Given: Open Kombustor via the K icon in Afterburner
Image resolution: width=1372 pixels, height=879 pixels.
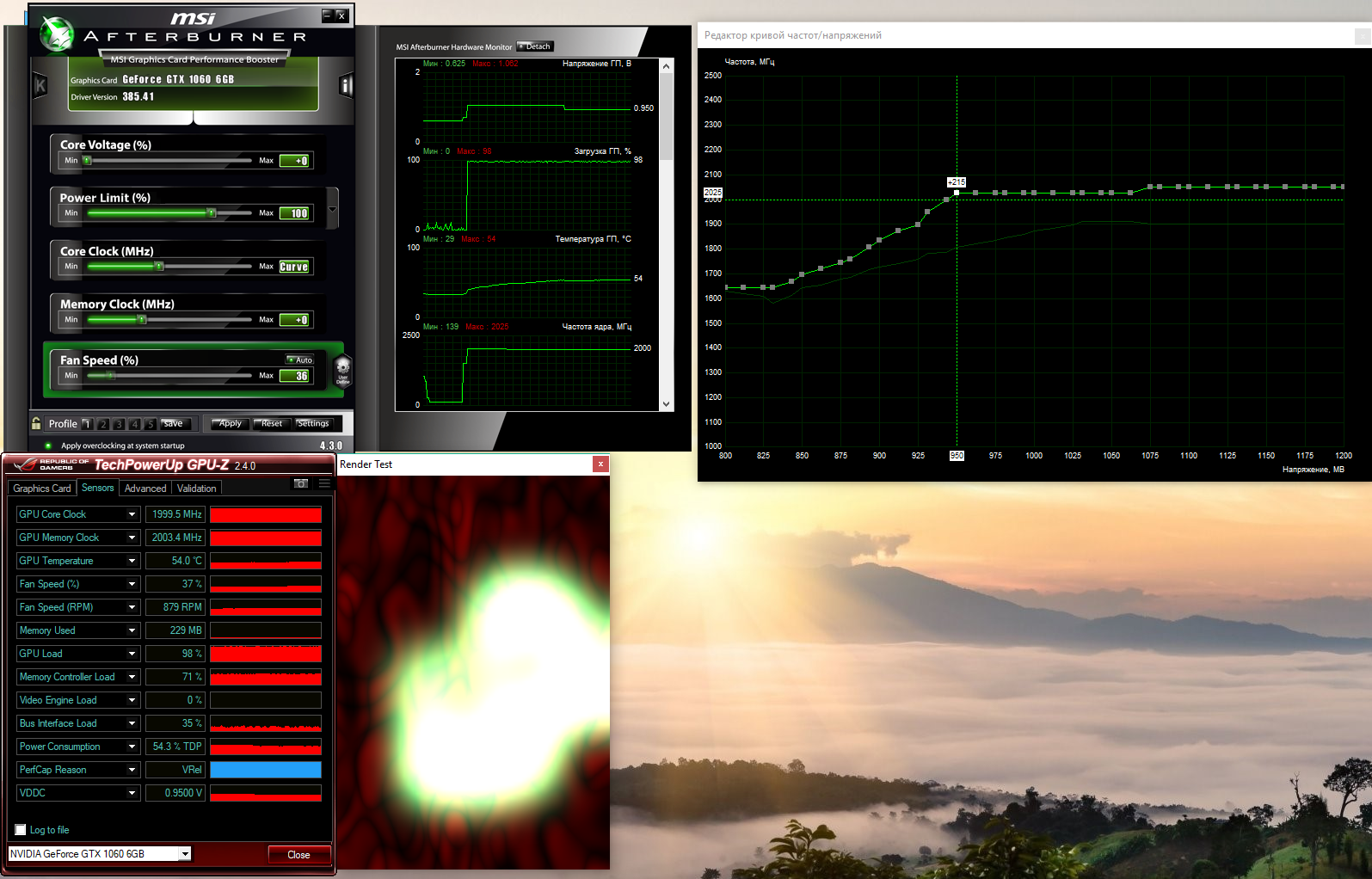Looking at the screenshot, I should [40, 85].
